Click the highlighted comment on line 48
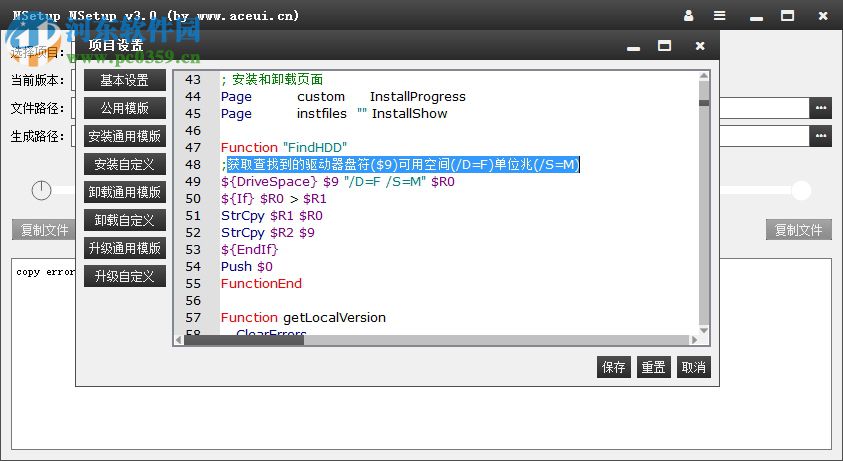The height and width of the screenshot is (461, 843). pos(403,165)
